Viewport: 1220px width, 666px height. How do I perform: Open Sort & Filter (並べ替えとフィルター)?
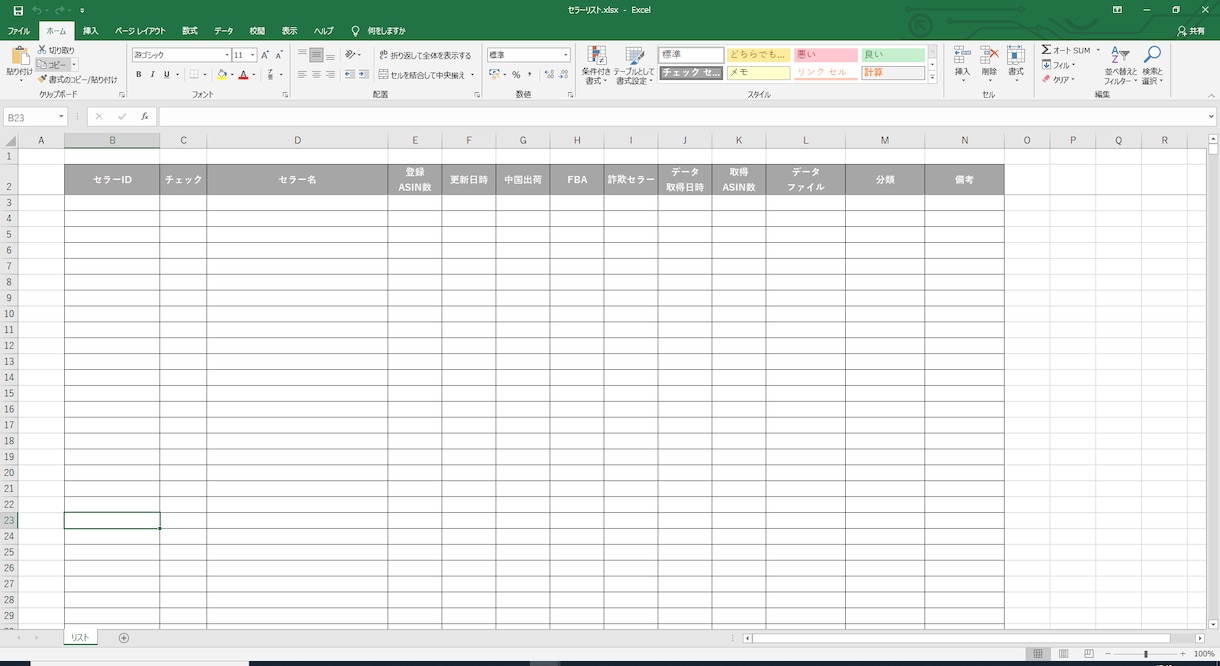click(x=1121, y=64)
